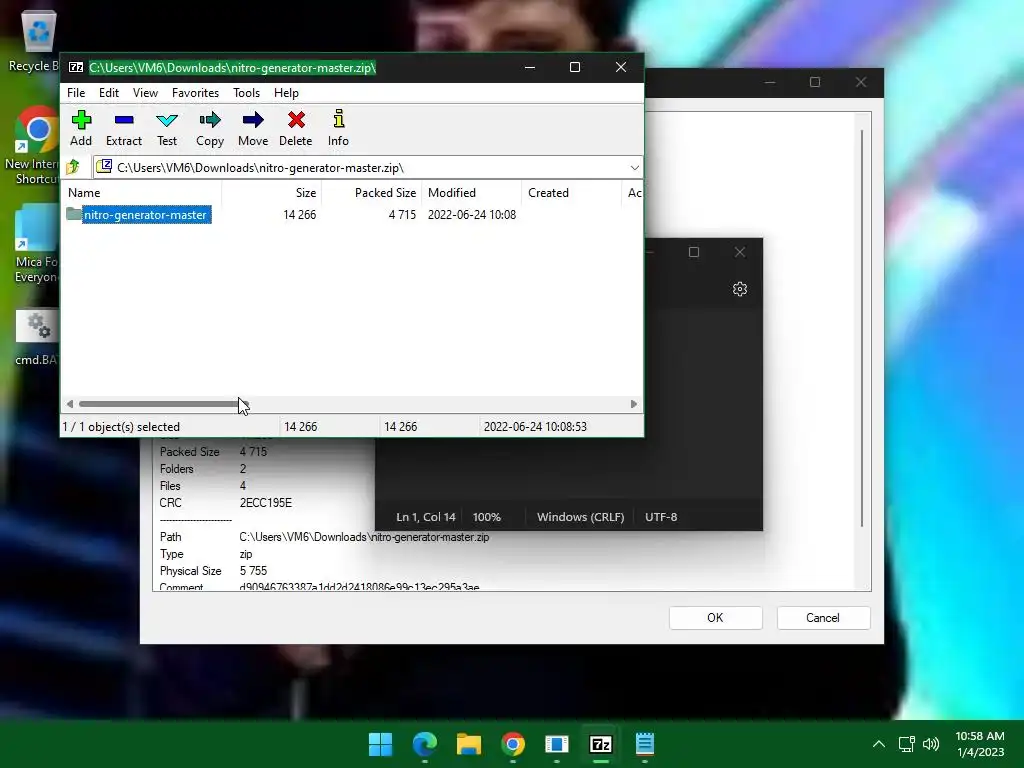This screenshot has height=768, width=1024.
Task: Open File Explorer from the taskbar
Action: [469, 744]
